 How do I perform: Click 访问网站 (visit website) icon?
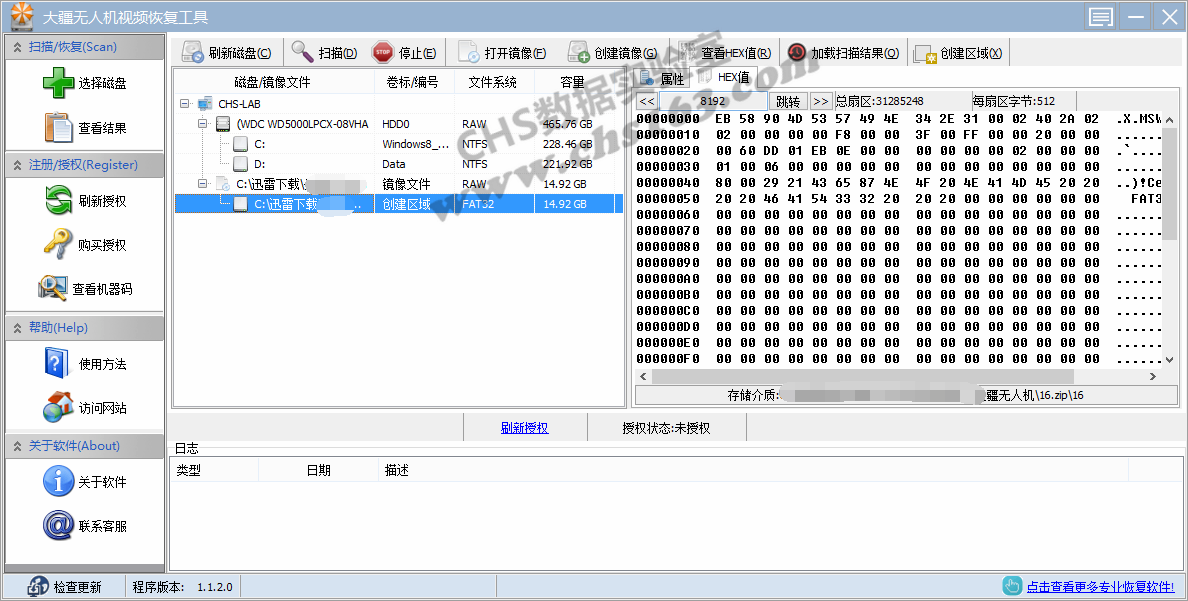click(x=58, y=408)
